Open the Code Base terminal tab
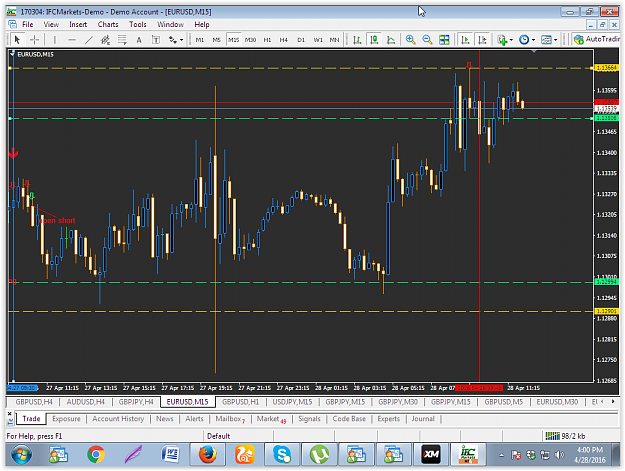The image size is (625, 471). coord(349,419)
